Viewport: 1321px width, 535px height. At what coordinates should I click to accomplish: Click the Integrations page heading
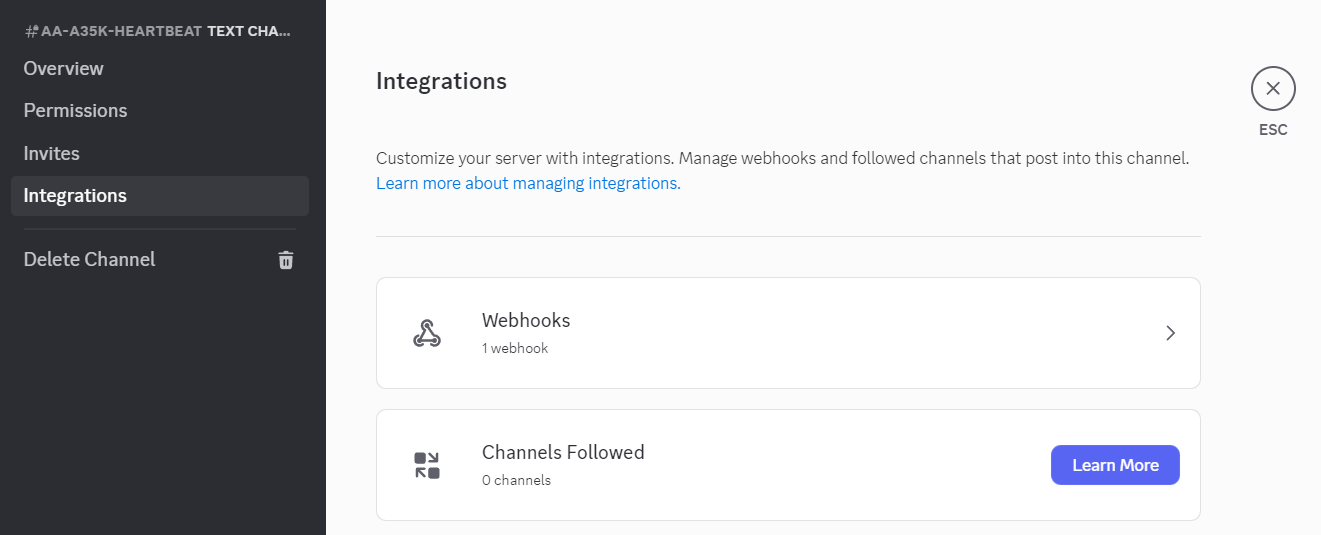click(x=441, y=81)
